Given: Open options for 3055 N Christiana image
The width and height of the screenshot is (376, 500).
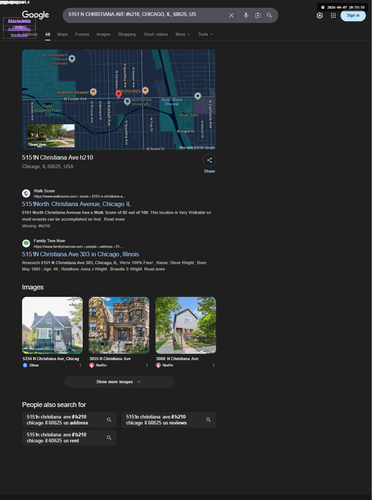Looking at the screenshot, I should coord(147,365).
